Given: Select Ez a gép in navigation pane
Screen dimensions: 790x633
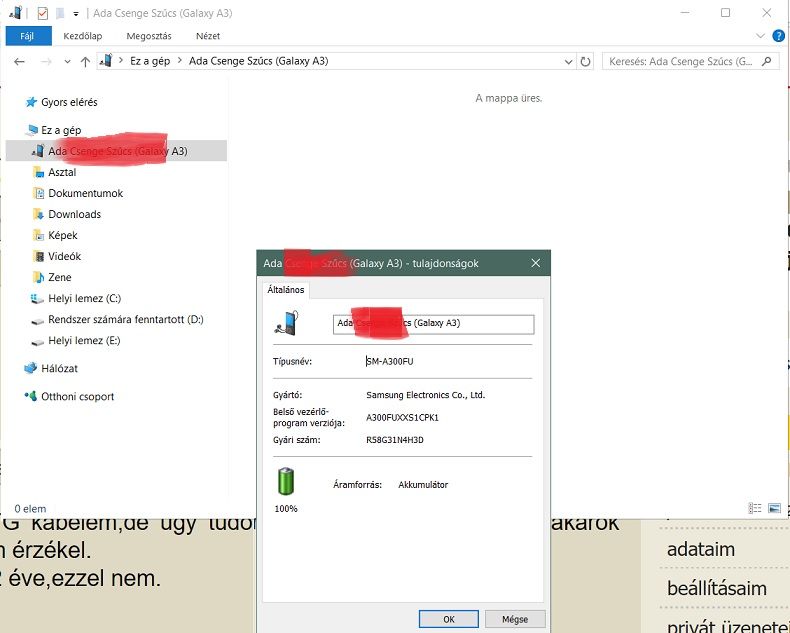Looking at the screenshot, I should click(61, 130).
